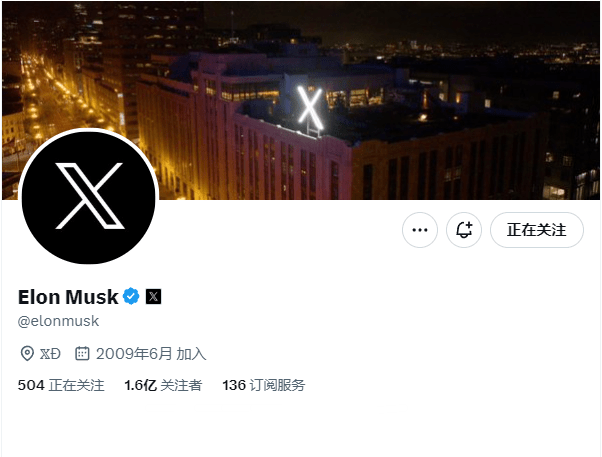Click the glowing X rooftop sign in banner

click(309, 108)
